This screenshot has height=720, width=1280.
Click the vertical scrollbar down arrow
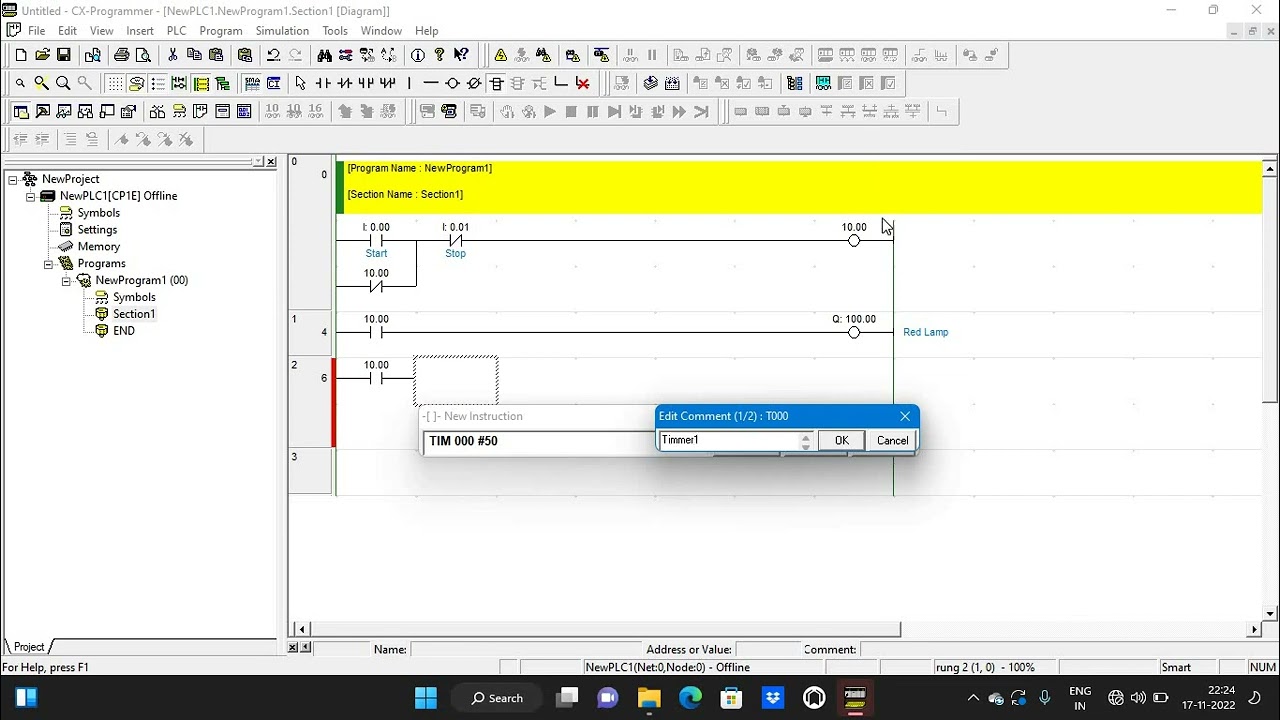point(1271,614)
